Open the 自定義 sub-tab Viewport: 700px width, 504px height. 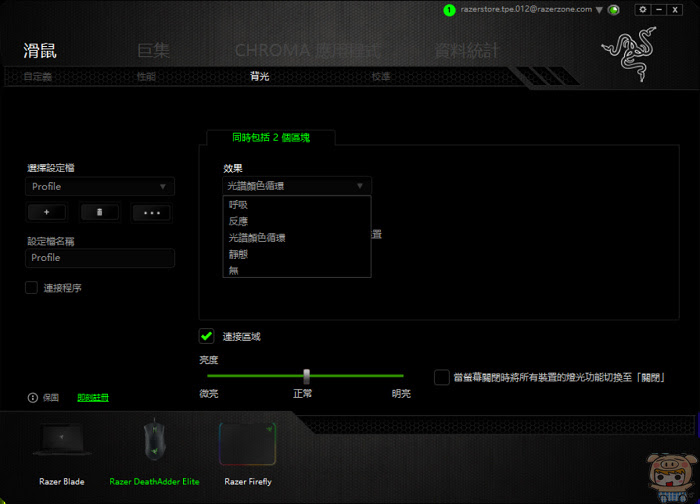(x=38, y=77)
